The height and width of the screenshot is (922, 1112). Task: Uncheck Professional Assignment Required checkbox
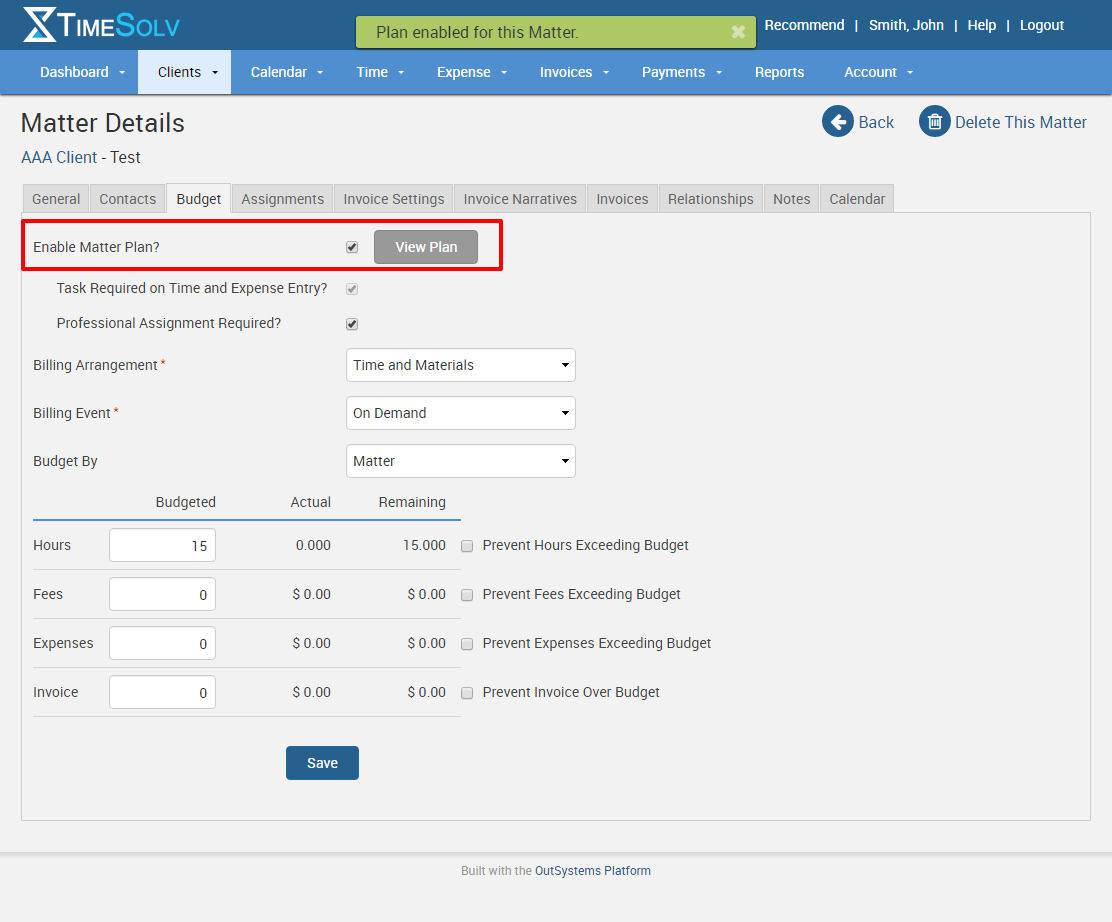point(352,324)
